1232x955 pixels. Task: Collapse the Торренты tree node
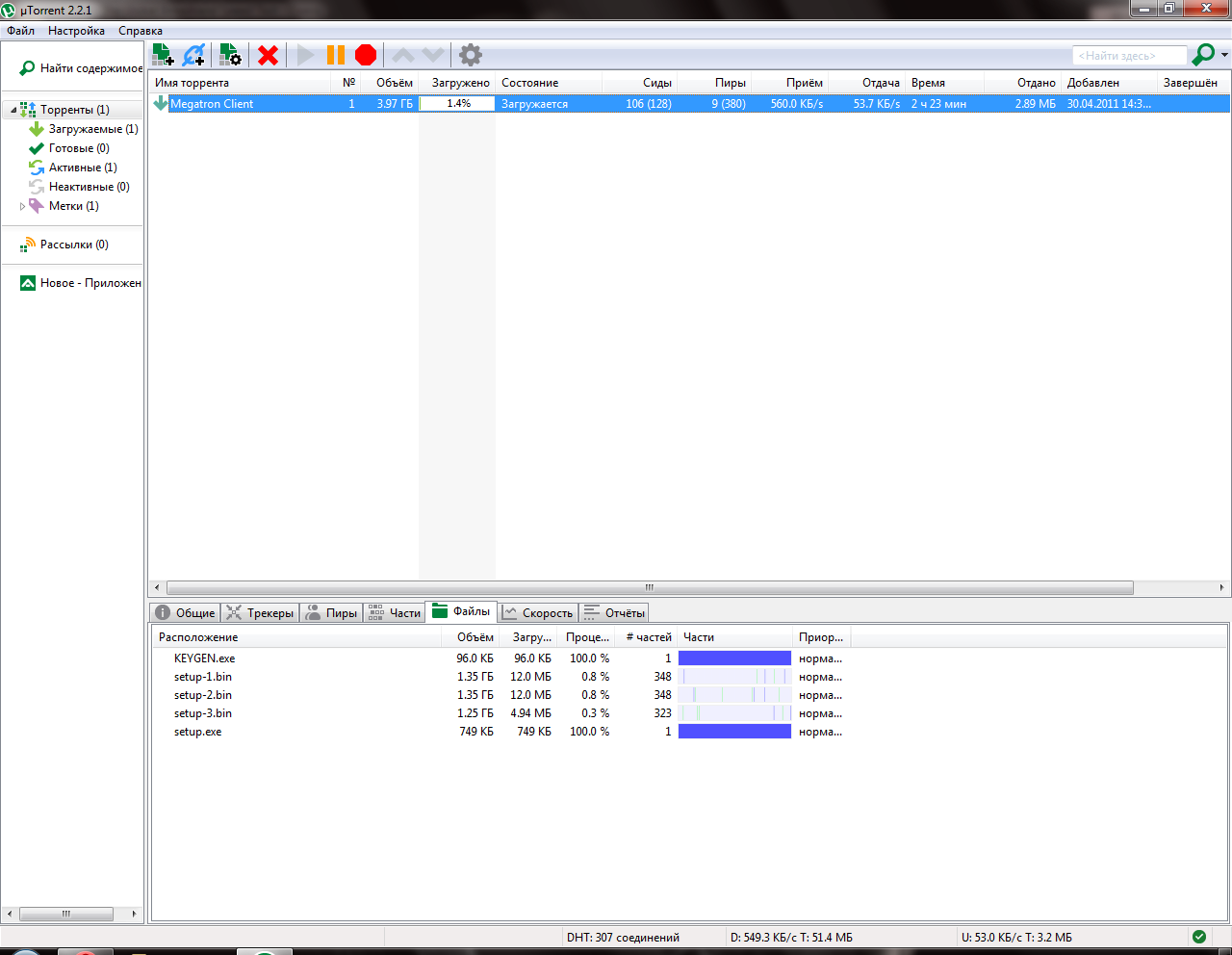click(13, 110)
